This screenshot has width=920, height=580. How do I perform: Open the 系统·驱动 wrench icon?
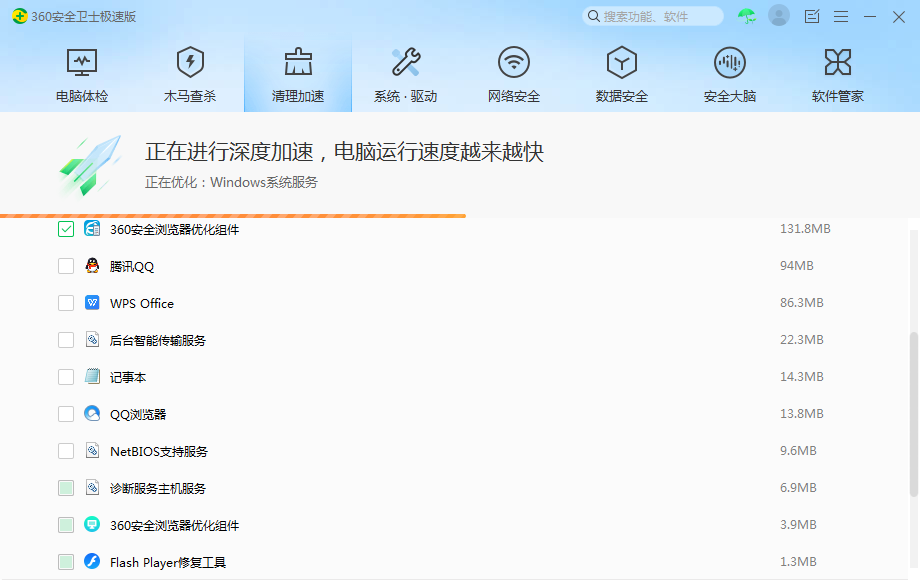pos(406,62)
